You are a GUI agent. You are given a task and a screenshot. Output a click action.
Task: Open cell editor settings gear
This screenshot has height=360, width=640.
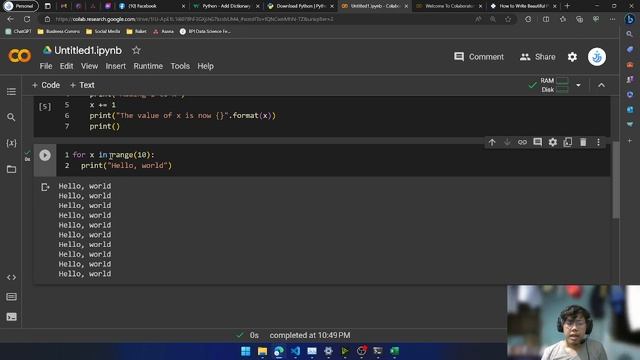click(x=552, y=142)
